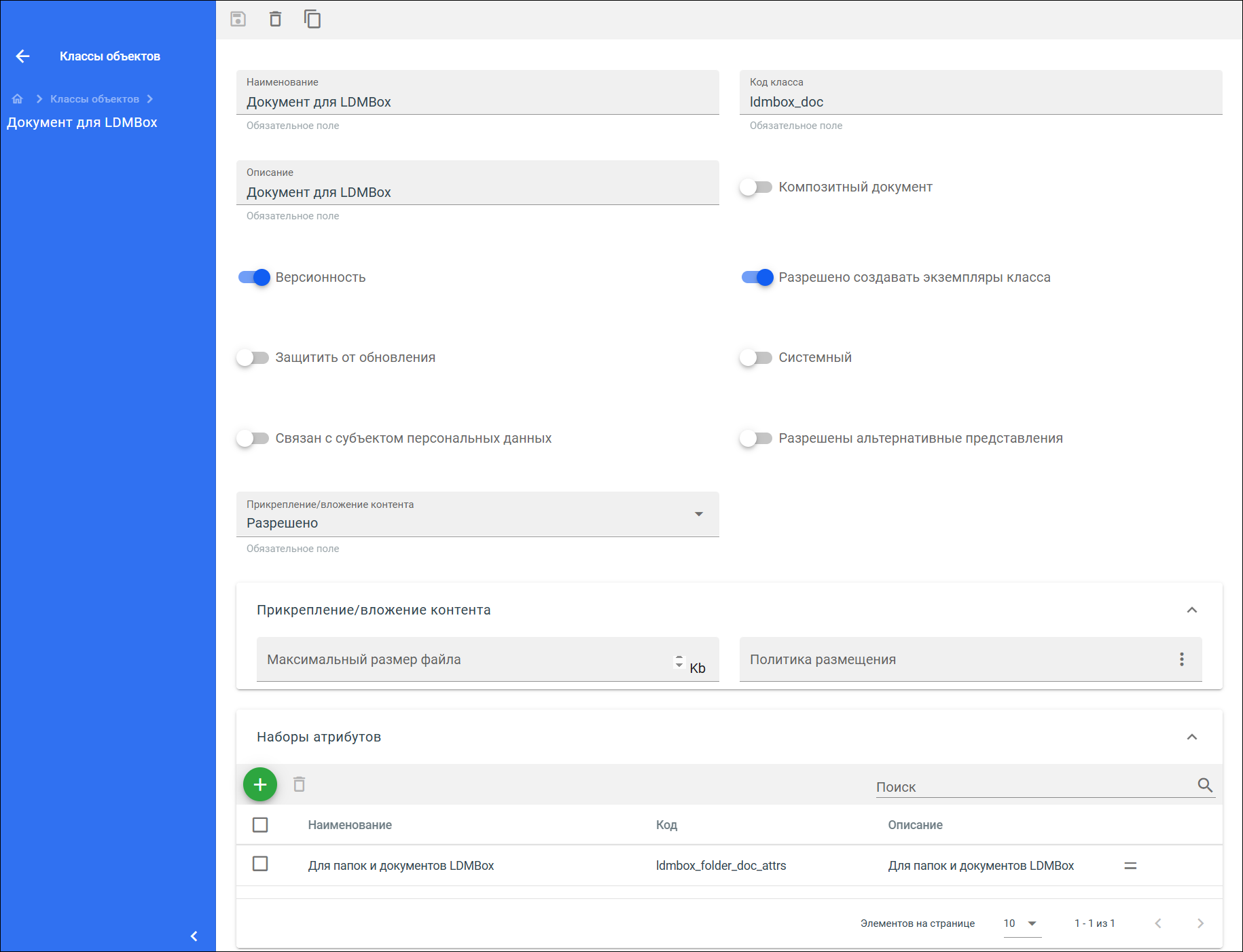This screenshot has width=1243, height=952.
Task: Go to the next page of attribute sets
Action: pos(1200,923)
